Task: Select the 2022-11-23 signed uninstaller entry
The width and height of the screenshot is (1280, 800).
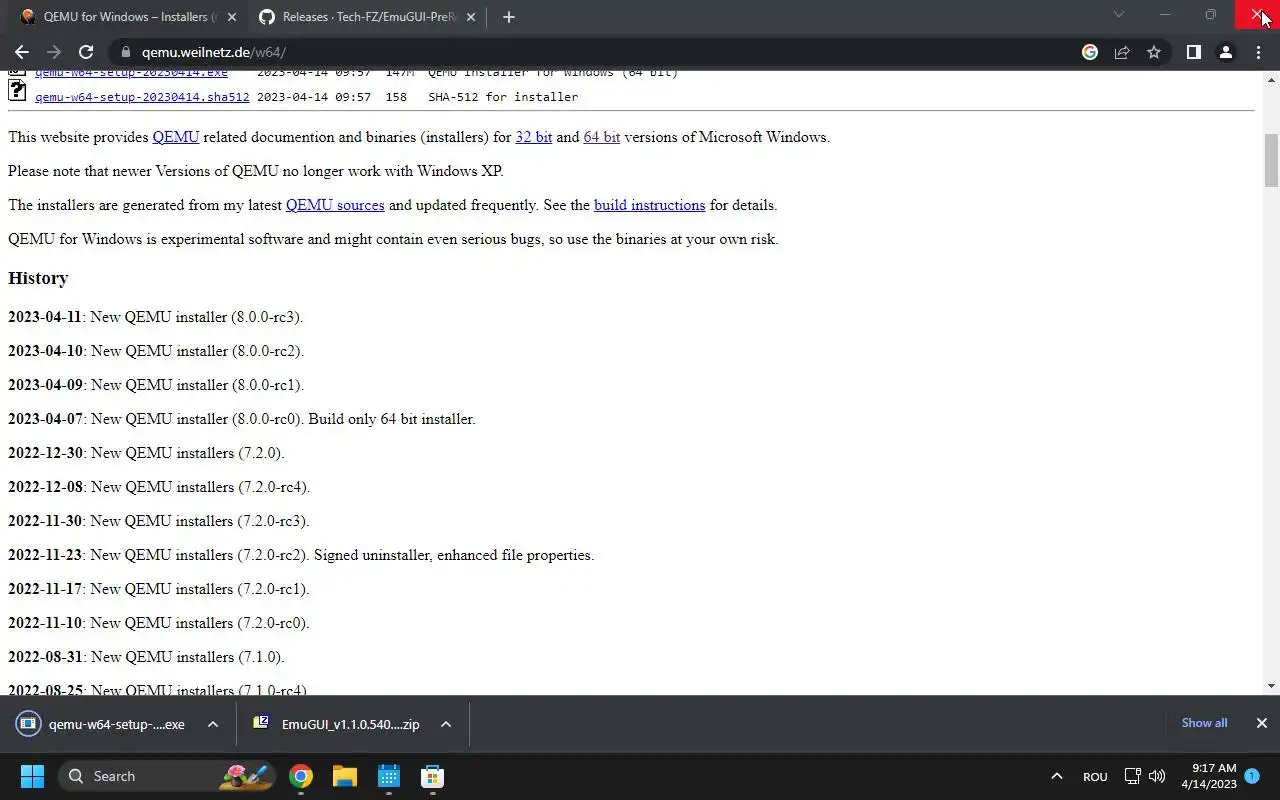Action: (301, 555)
